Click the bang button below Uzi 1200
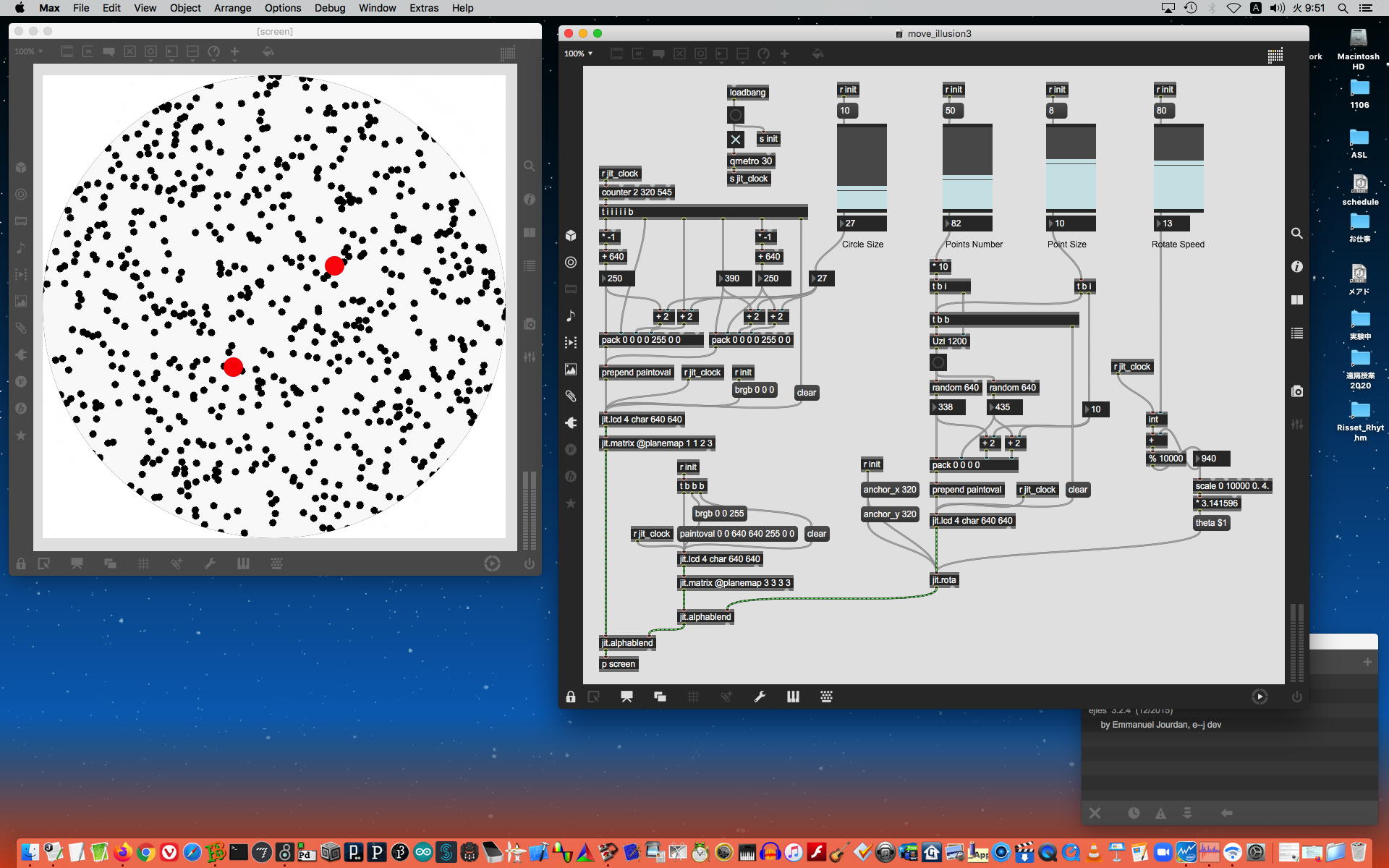 point(938,362)
